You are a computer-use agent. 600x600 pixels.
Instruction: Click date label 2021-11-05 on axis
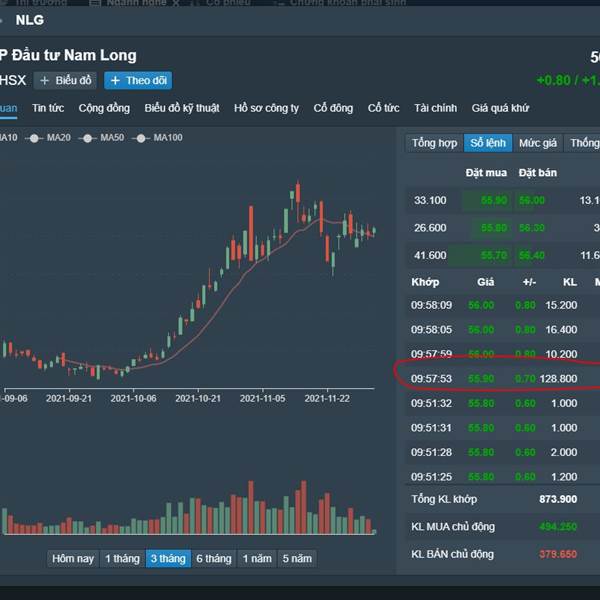click(x=262, y=399)
